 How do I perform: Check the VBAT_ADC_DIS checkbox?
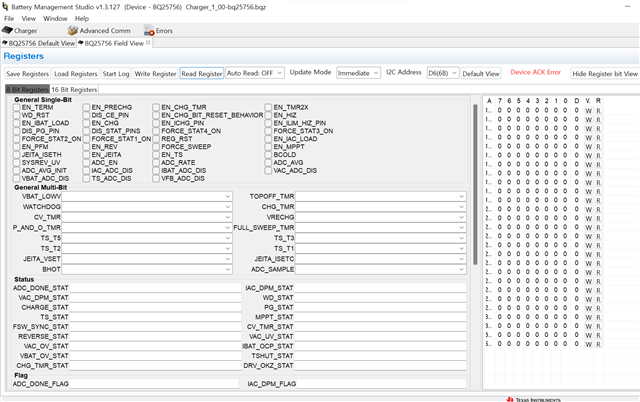[x=16, y=179]
